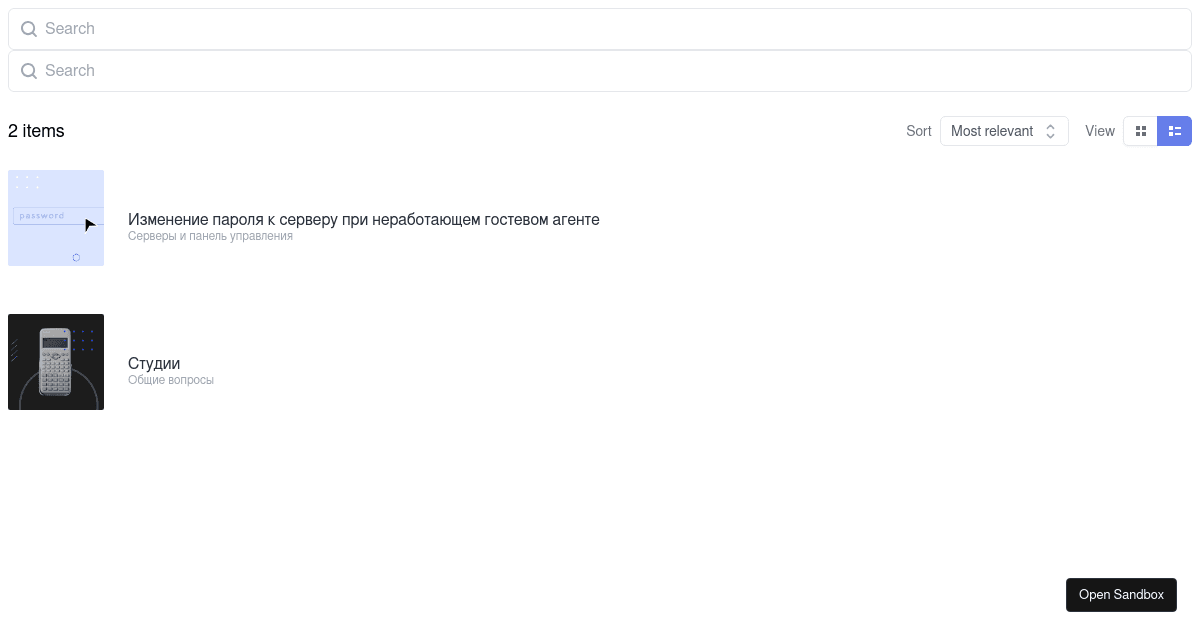Click the Sort label
This screenshot has width=1200, height=630.
click(x=919, y=131)
